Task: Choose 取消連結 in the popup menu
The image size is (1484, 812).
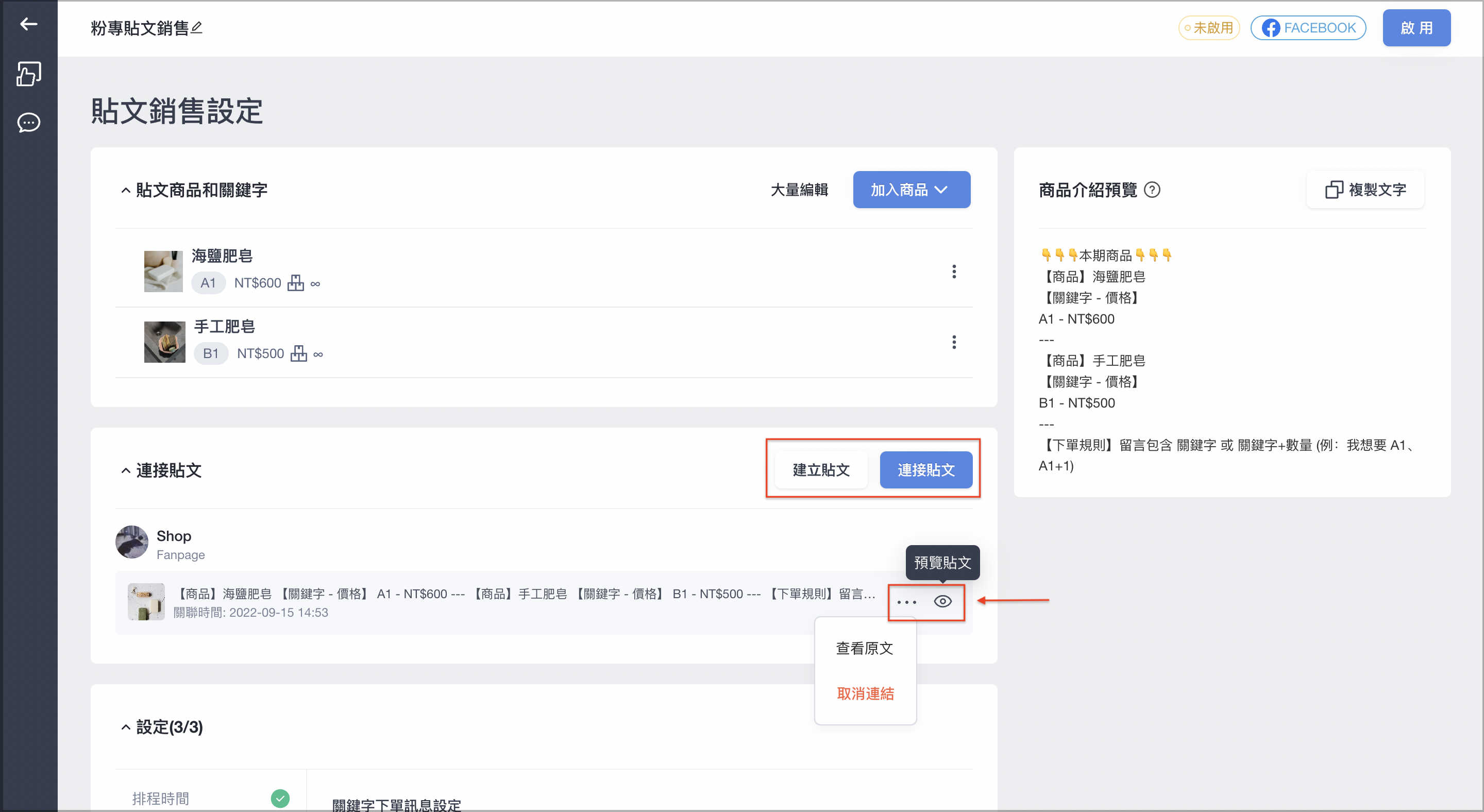Action: pyautogui.click(x=865, y=693)
